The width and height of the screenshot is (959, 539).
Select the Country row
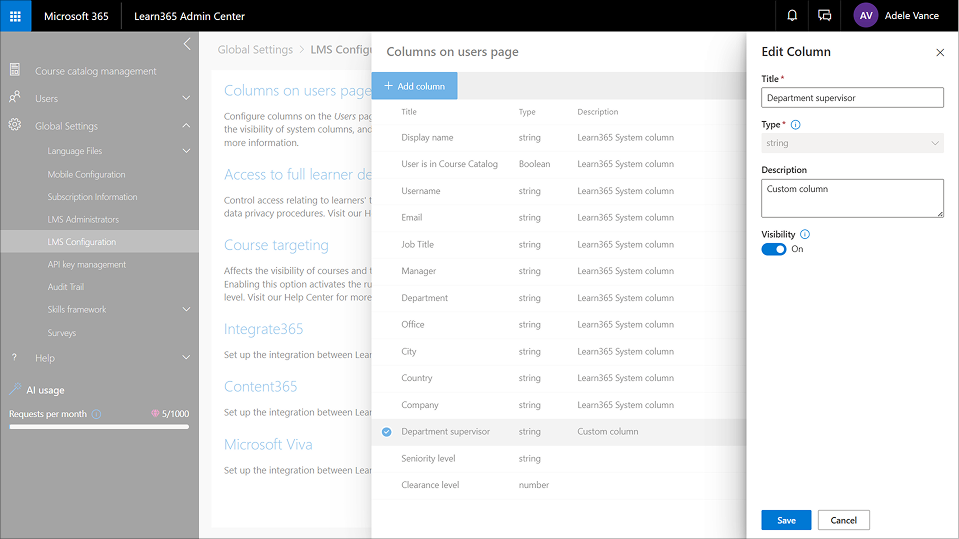point(558,378)
